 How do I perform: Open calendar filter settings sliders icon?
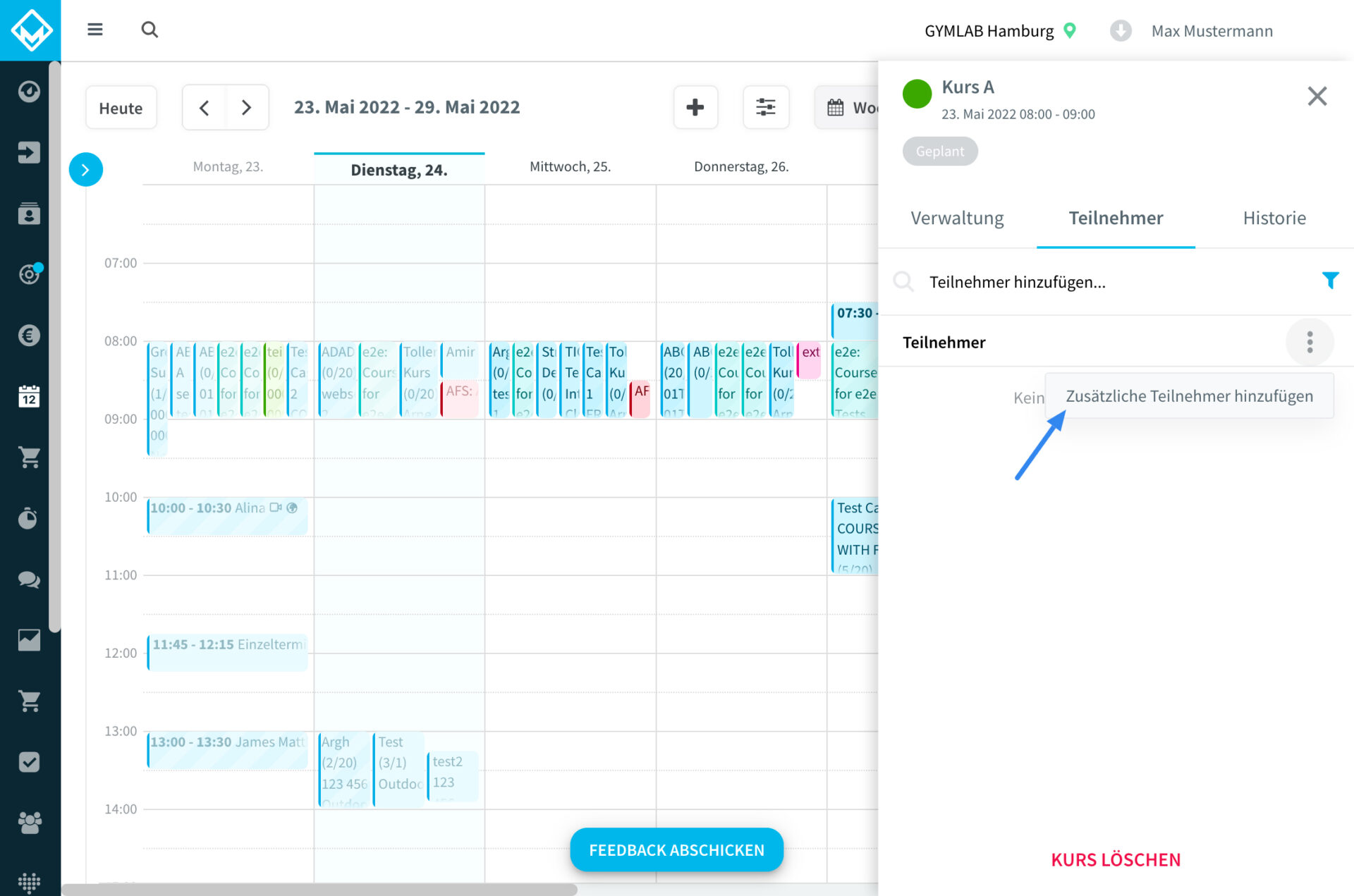765,107
